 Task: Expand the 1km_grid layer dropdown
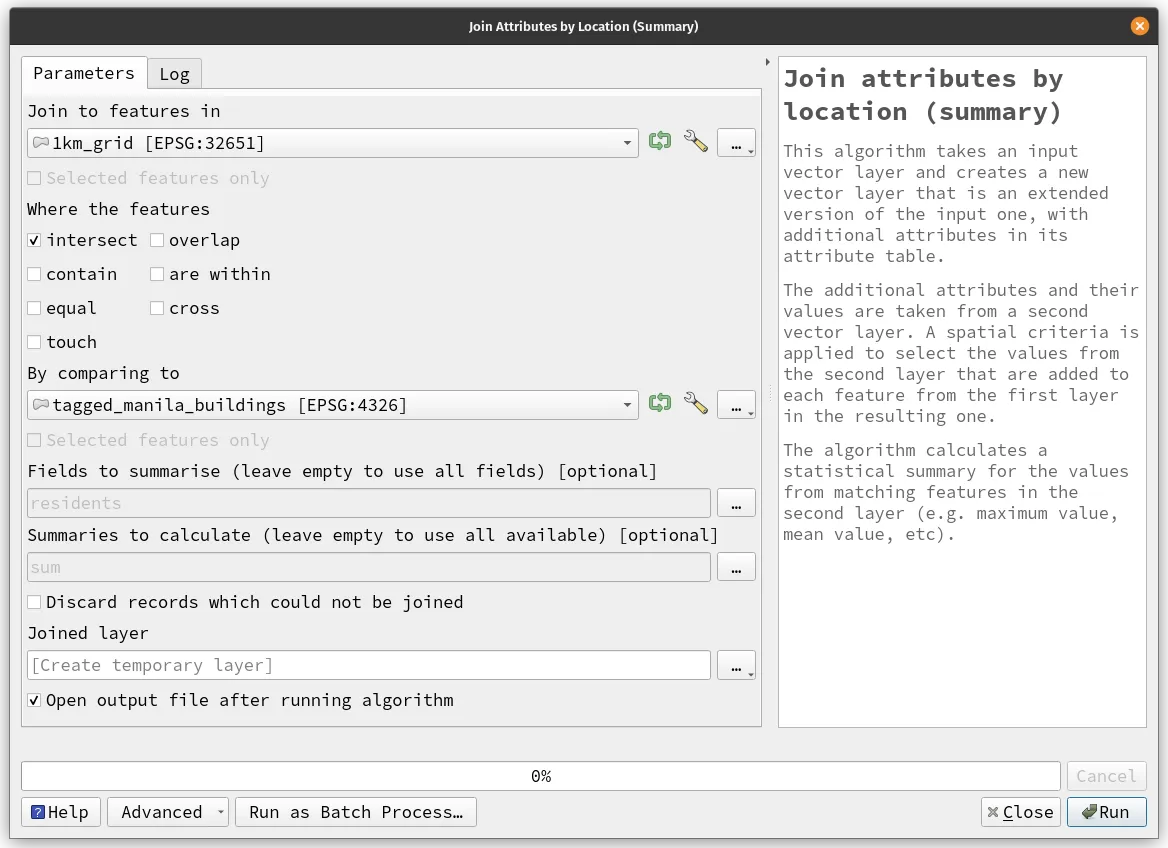click(627, 143)
